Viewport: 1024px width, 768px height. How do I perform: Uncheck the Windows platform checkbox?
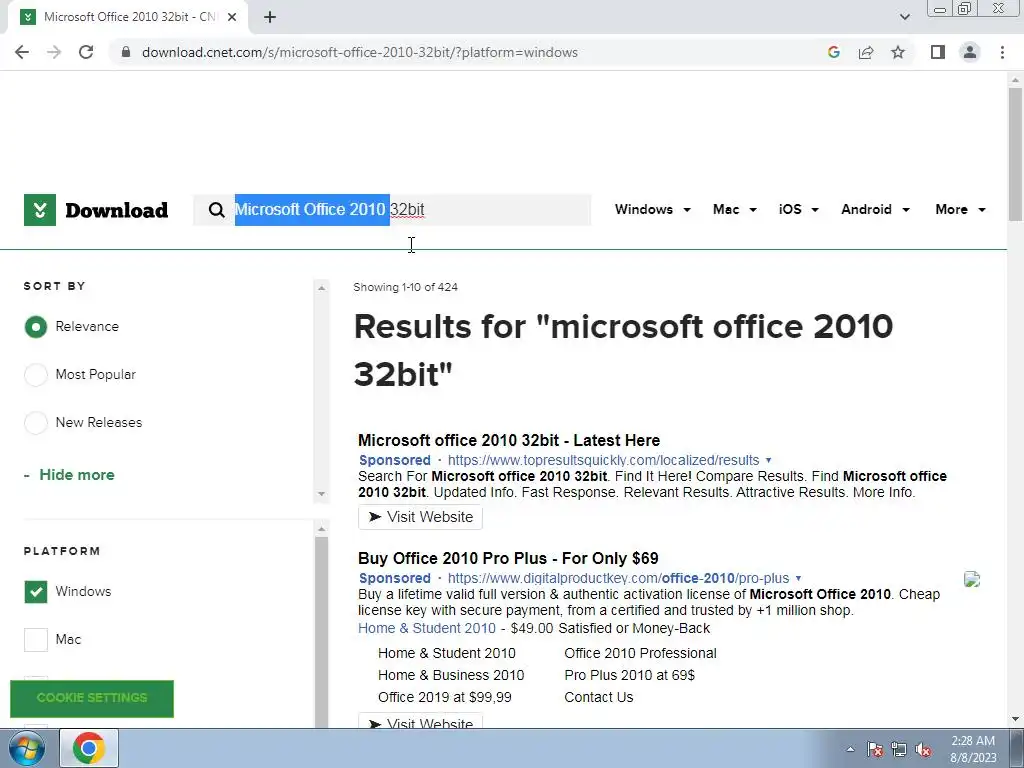pyautogui.click(x=36, y=592)
